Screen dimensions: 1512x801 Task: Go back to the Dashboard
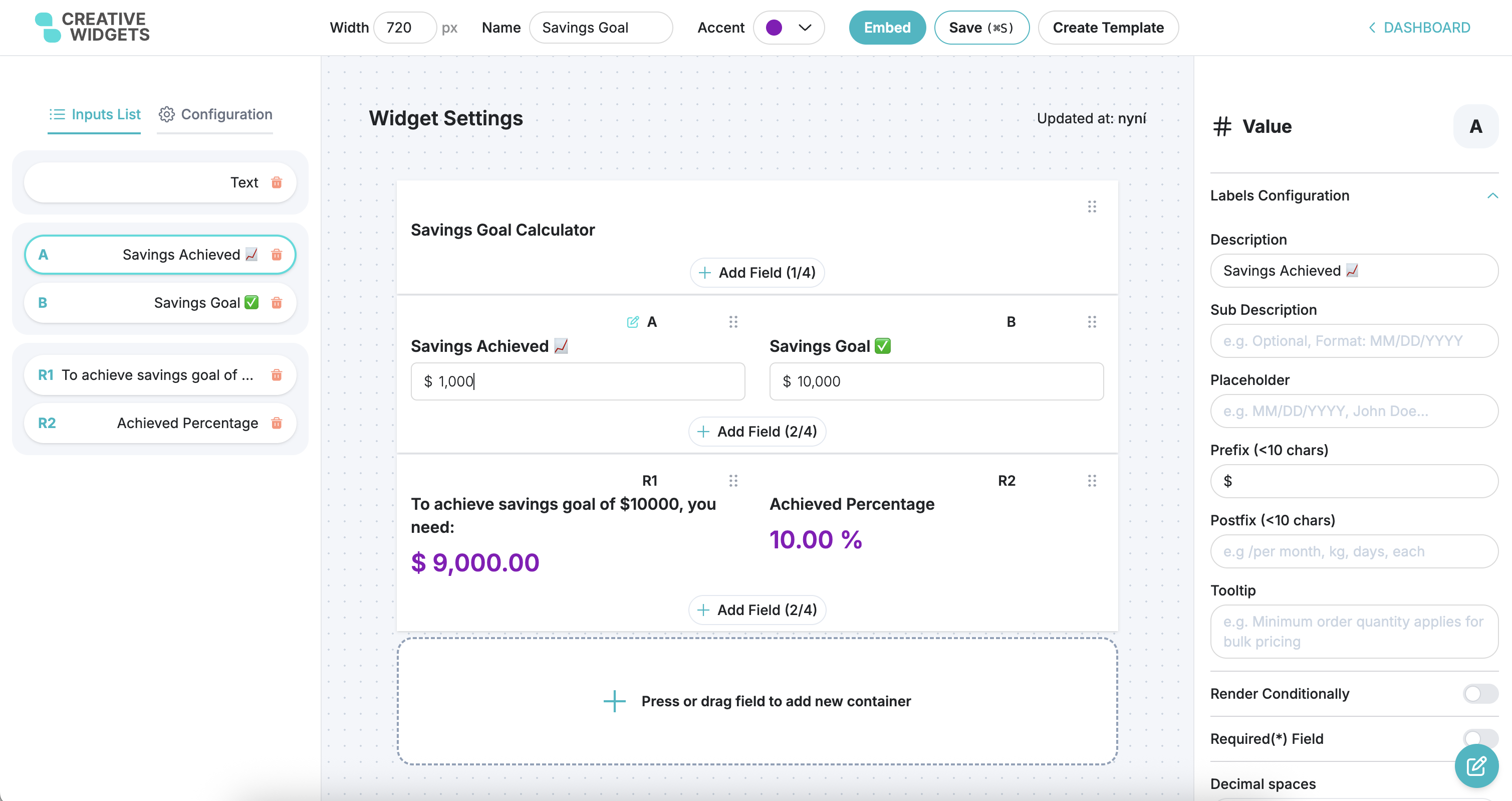[x=1419, y=28]
